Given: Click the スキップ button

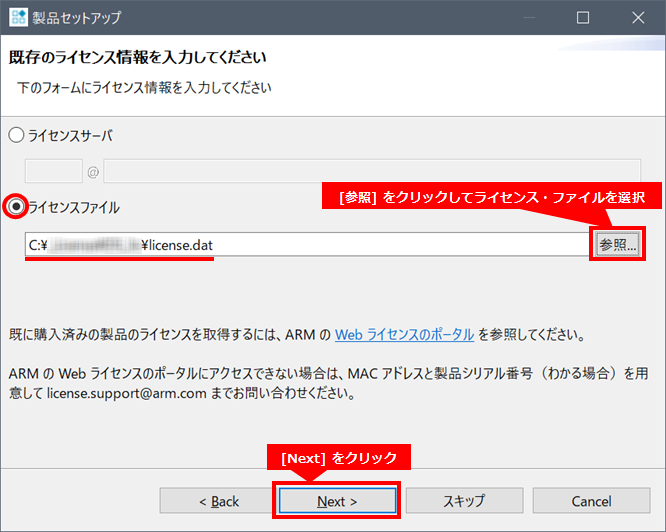Looking at the screenshot, I should pos(464,501).
